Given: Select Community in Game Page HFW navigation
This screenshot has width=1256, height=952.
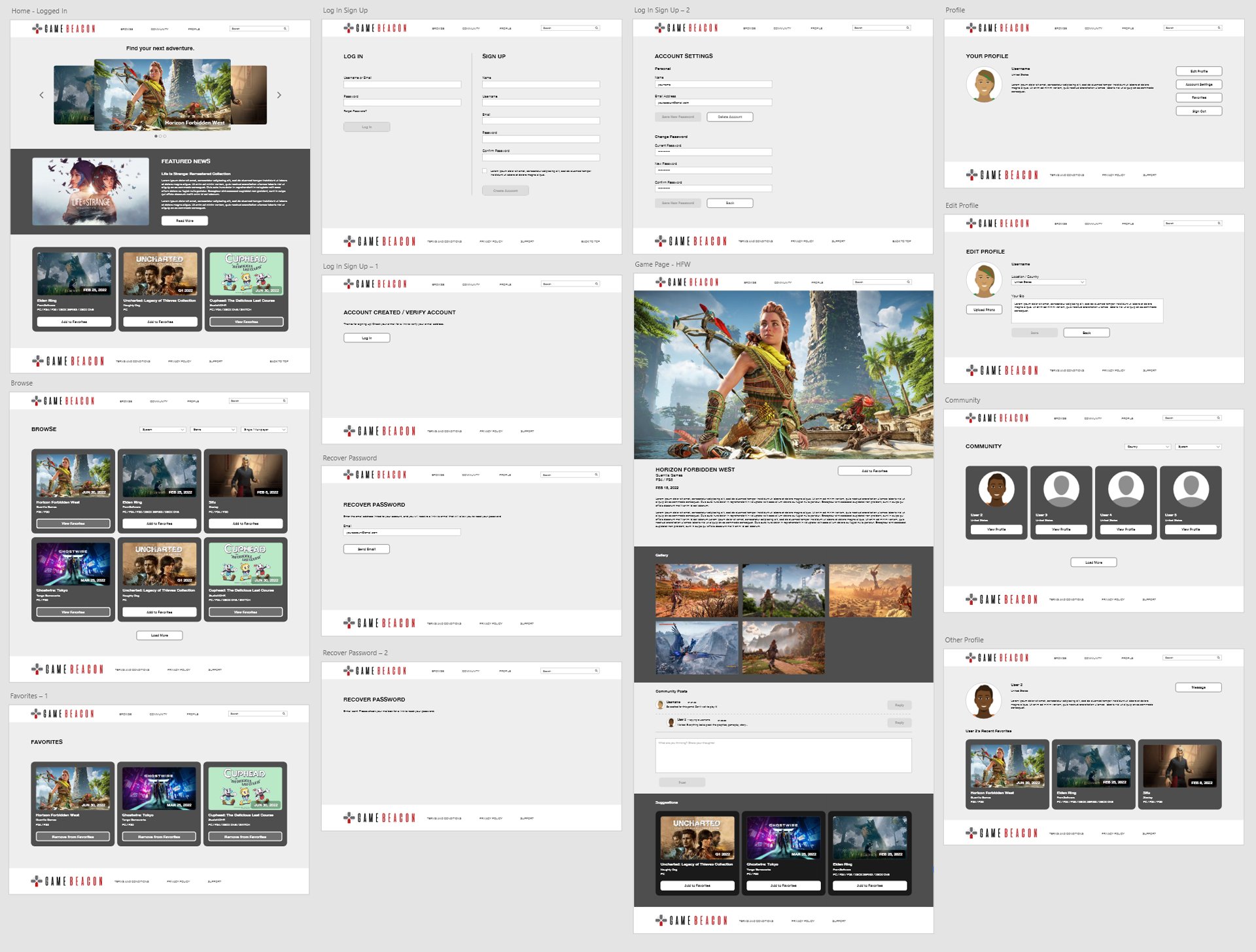Looking at the screenshot, I should point(783,283).
